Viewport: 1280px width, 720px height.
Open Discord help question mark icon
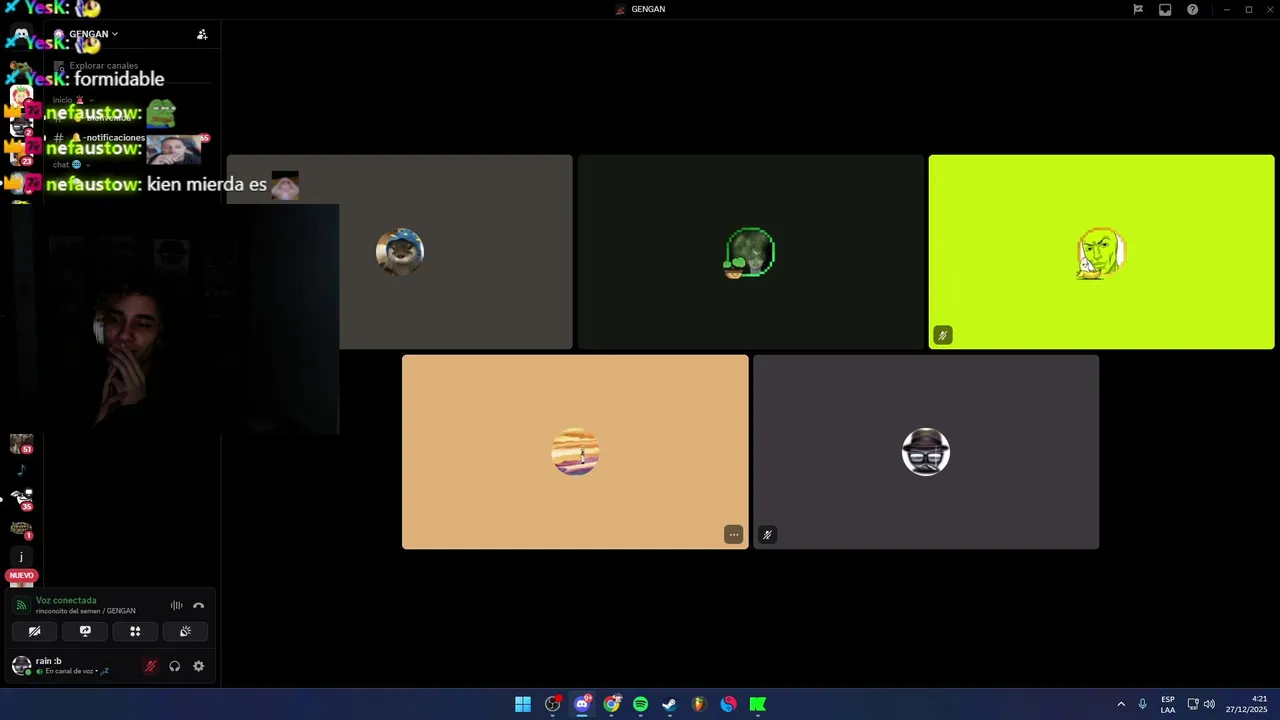click(x=1192, y=9)
